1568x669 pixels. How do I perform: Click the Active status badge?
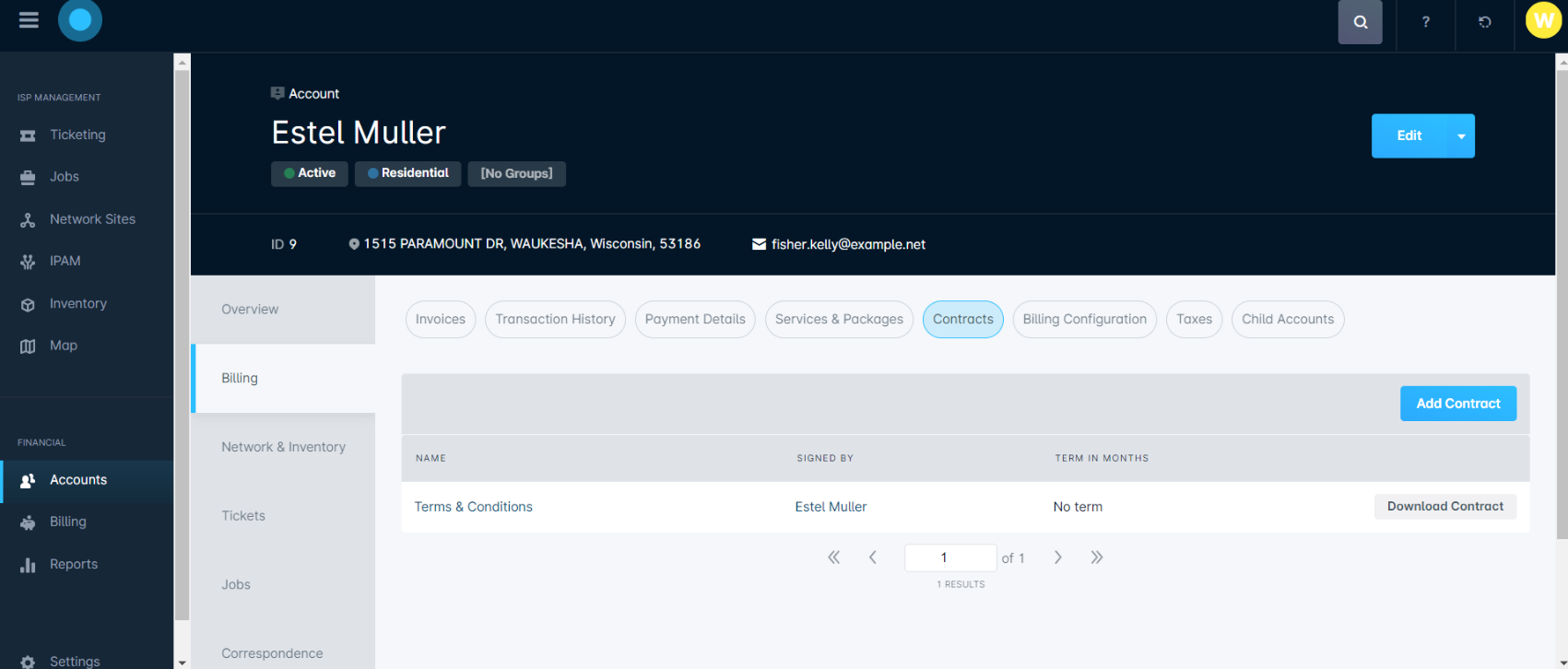(x=310, y=173)
